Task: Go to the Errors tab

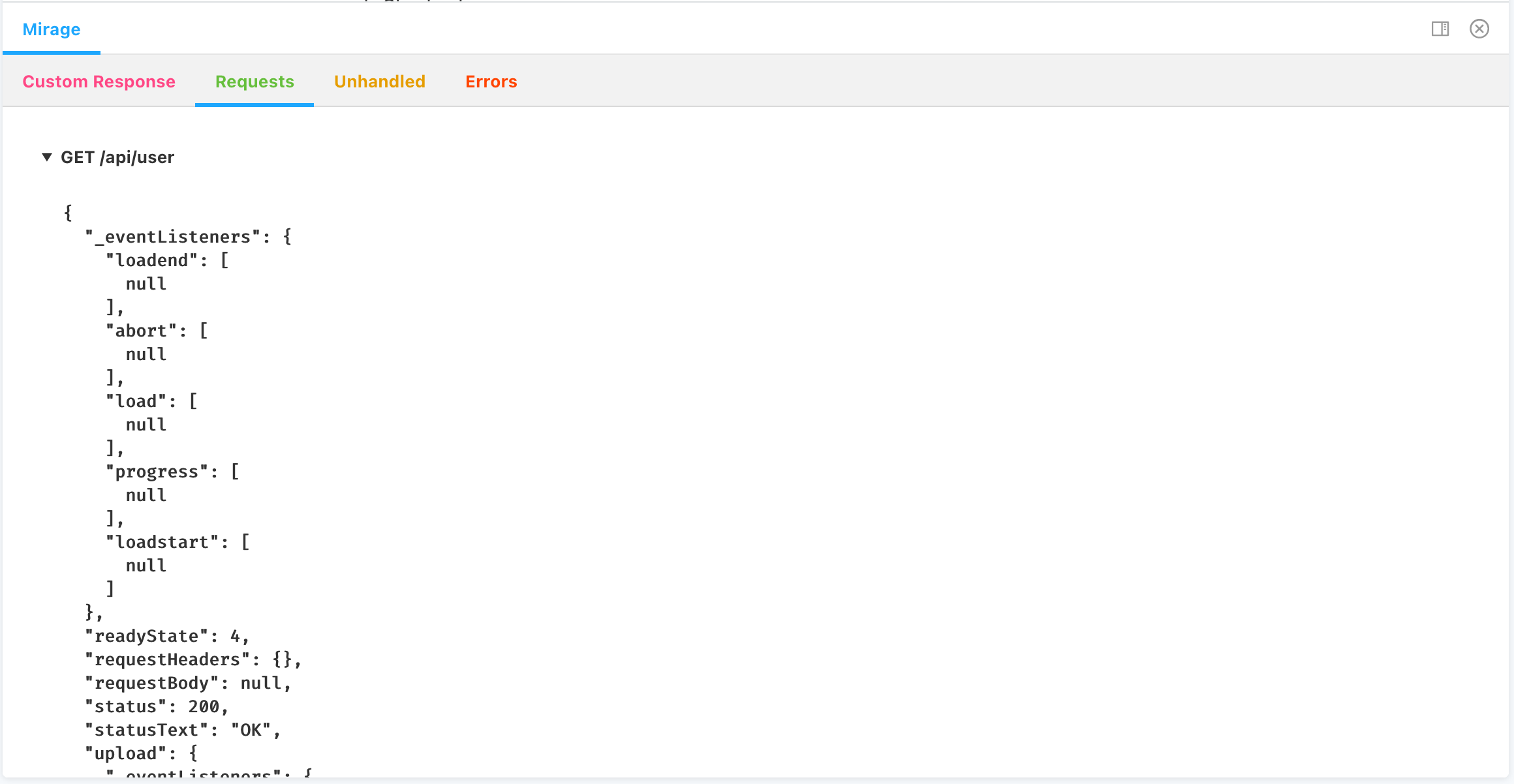Action: point(491,82)
